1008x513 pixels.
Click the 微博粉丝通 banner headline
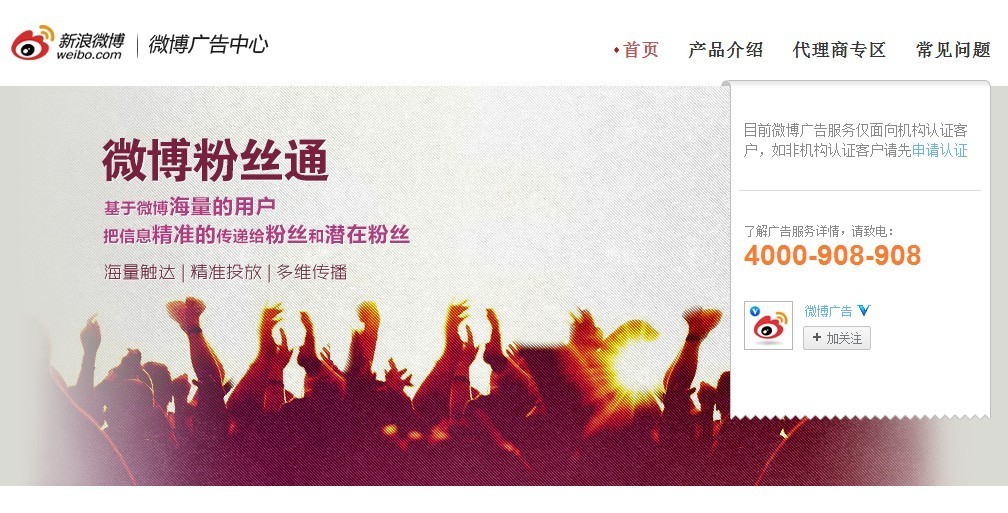coord(215,161)
